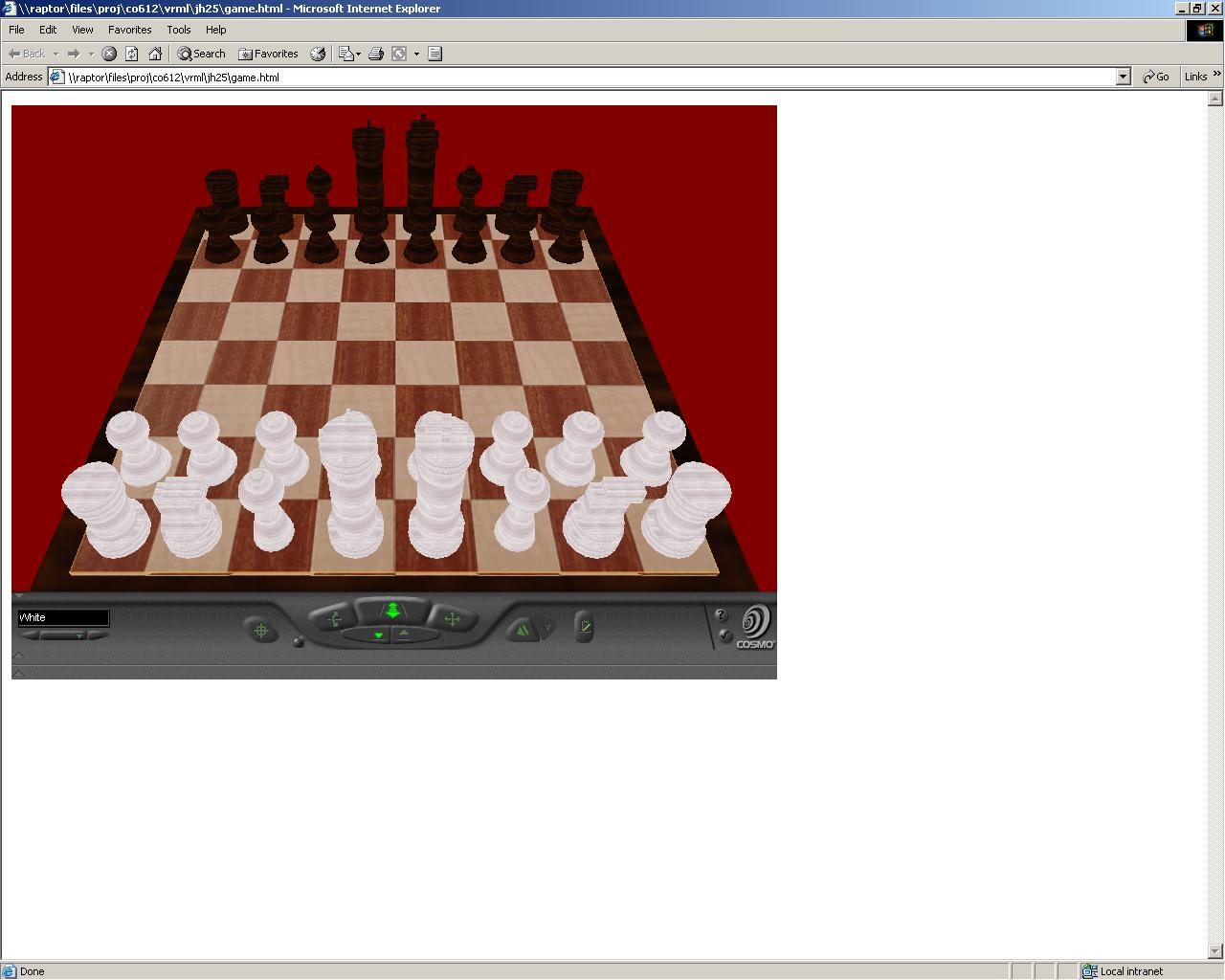Open the View menu

(x=83, y=30)
